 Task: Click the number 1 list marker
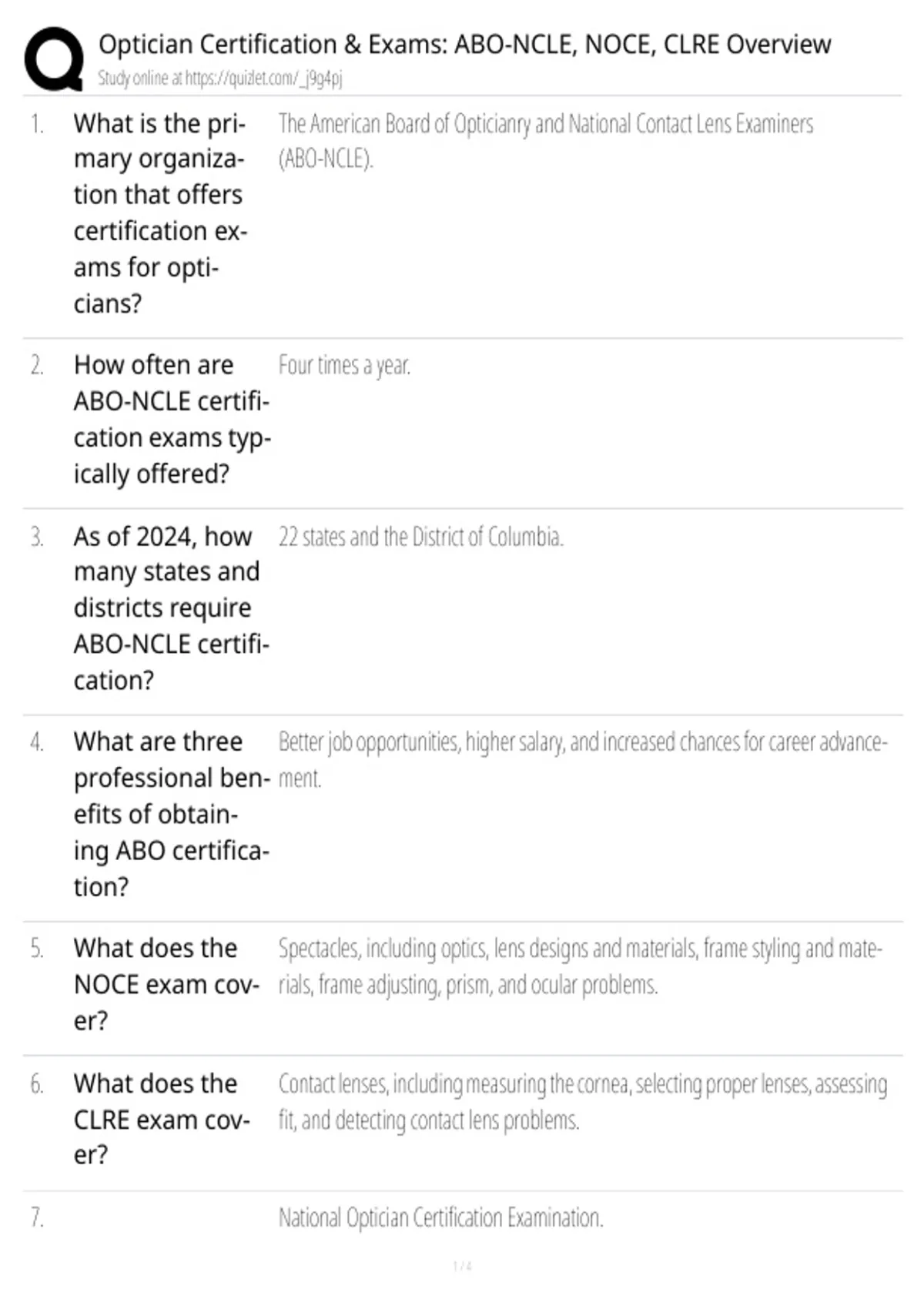[37, 123]
